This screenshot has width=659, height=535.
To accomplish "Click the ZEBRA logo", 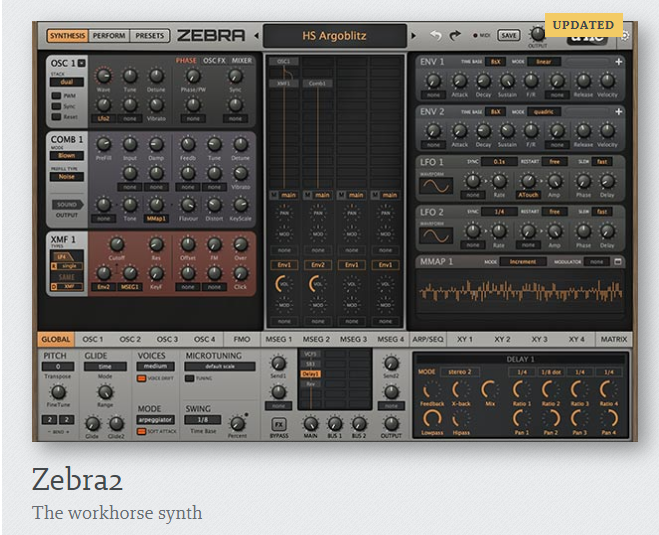I will tap(211, 36).
